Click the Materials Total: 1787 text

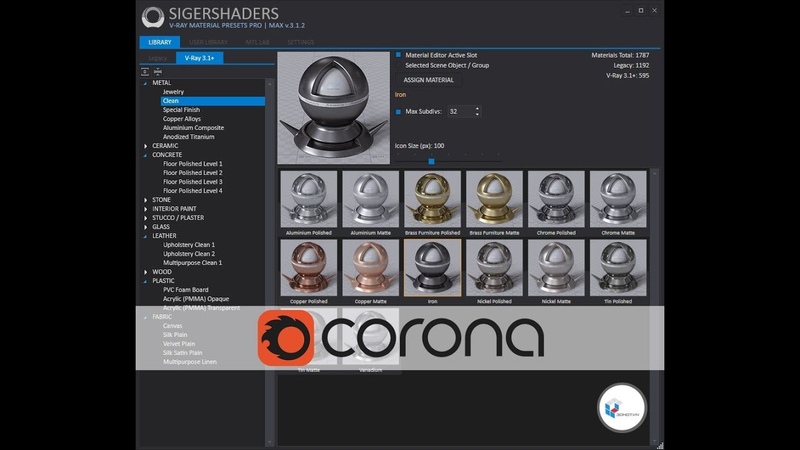[x=620, y=55]
